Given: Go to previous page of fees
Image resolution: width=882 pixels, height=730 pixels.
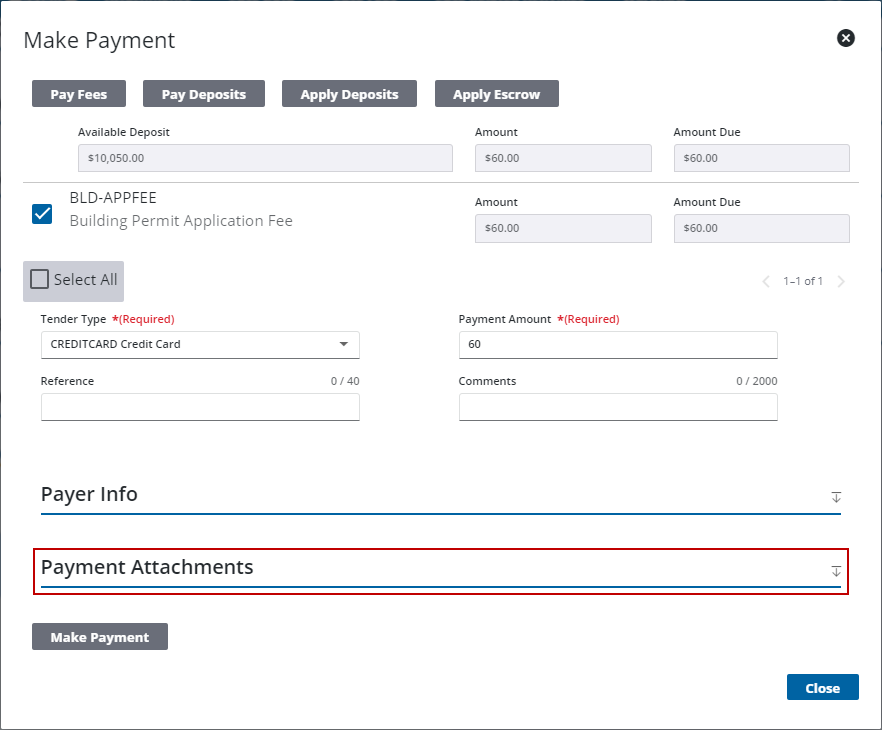Looking at the screenshot, I should point(766,281).
